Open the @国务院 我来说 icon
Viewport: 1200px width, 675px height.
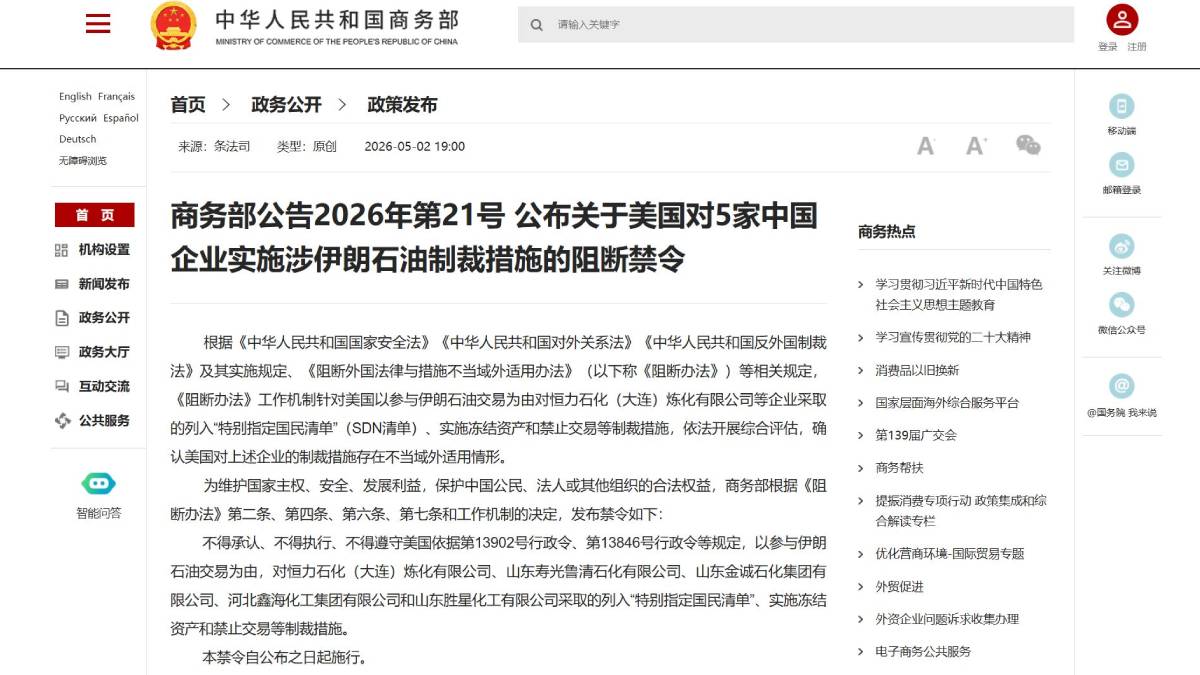(x=1122, y=386)
